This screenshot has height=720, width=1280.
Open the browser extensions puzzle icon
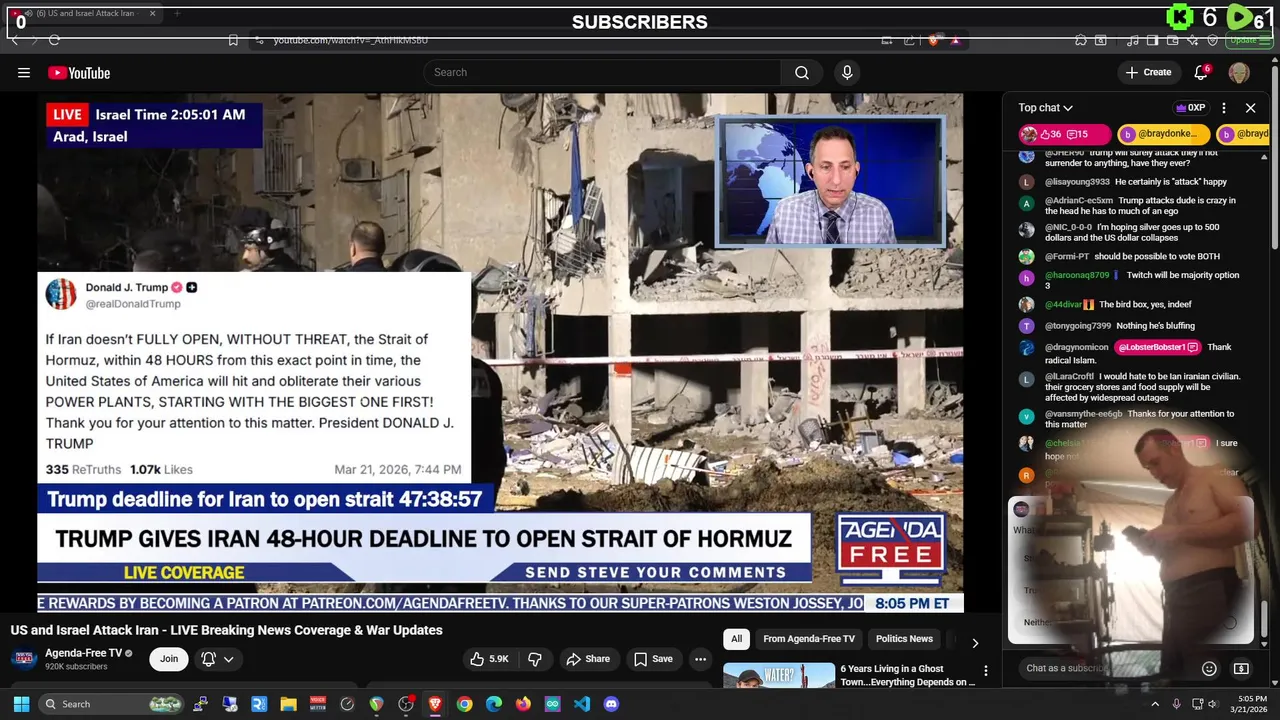[1081, 40]
